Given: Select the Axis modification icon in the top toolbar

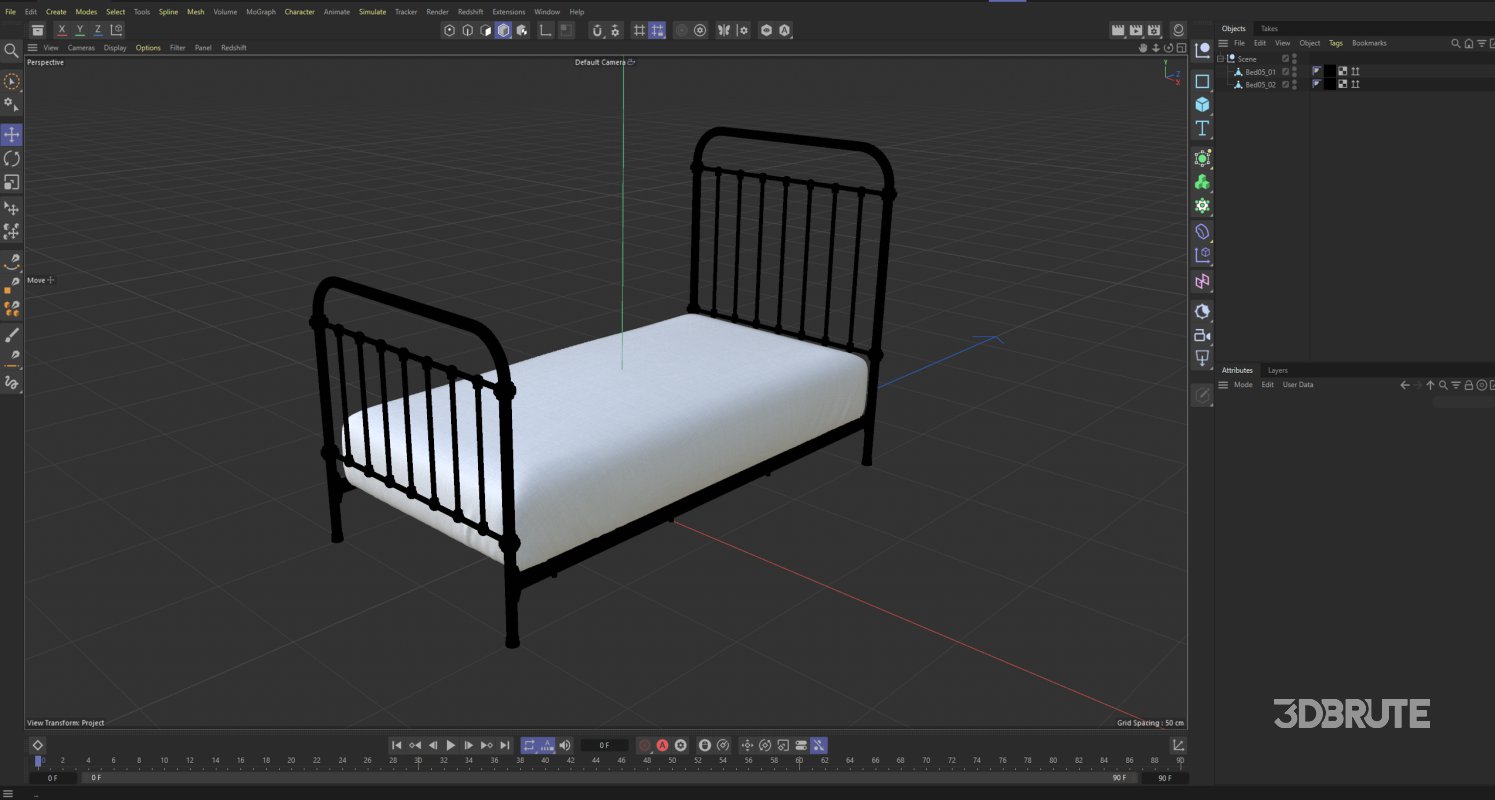Looking at the screenshot, I should click(x=543, y=30).
